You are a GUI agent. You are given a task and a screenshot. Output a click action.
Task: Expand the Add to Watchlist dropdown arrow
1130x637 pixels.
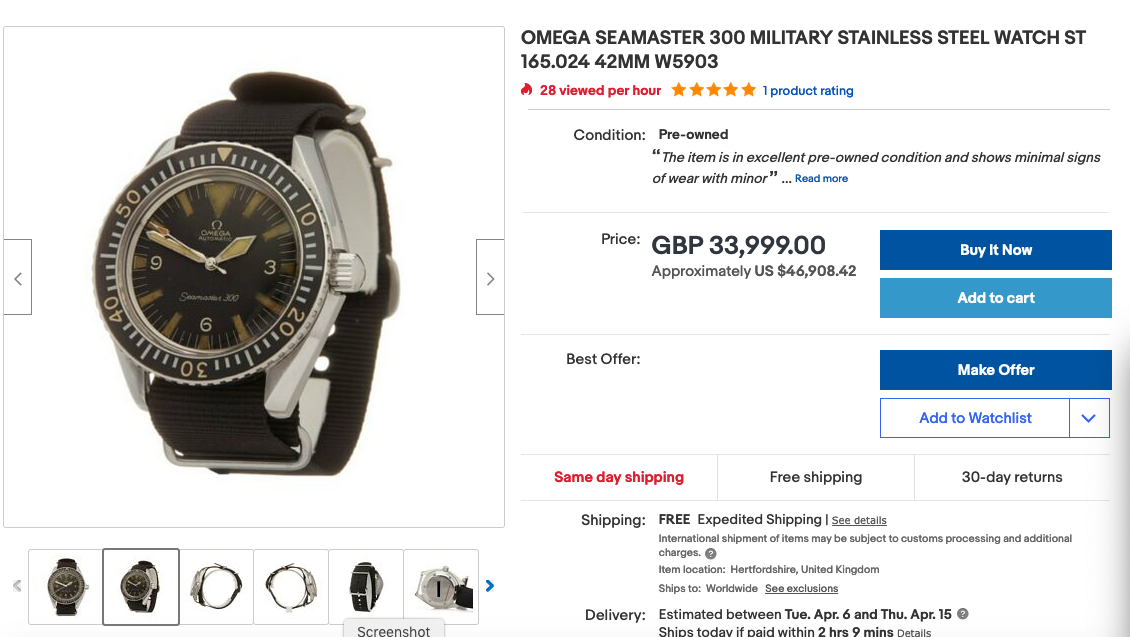pyautogui.click(x=1090, y=418)
